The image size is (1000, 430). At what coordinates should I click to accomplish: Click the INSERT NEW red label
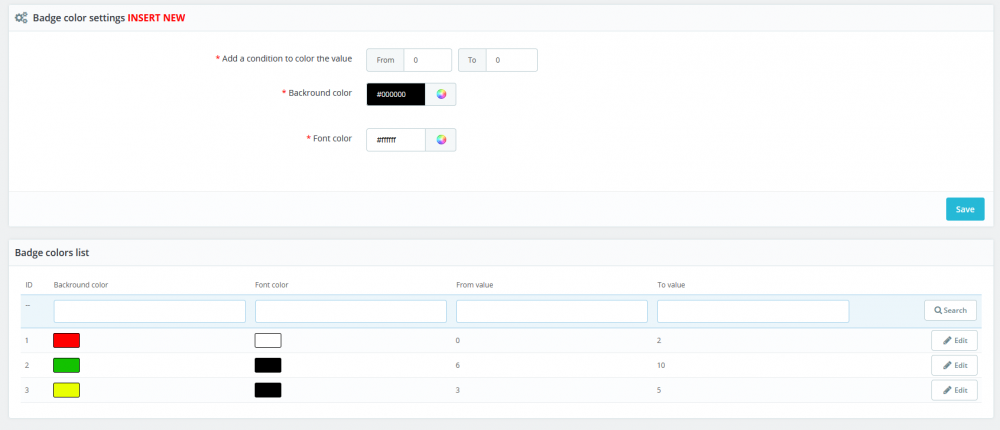click(156, 19)
